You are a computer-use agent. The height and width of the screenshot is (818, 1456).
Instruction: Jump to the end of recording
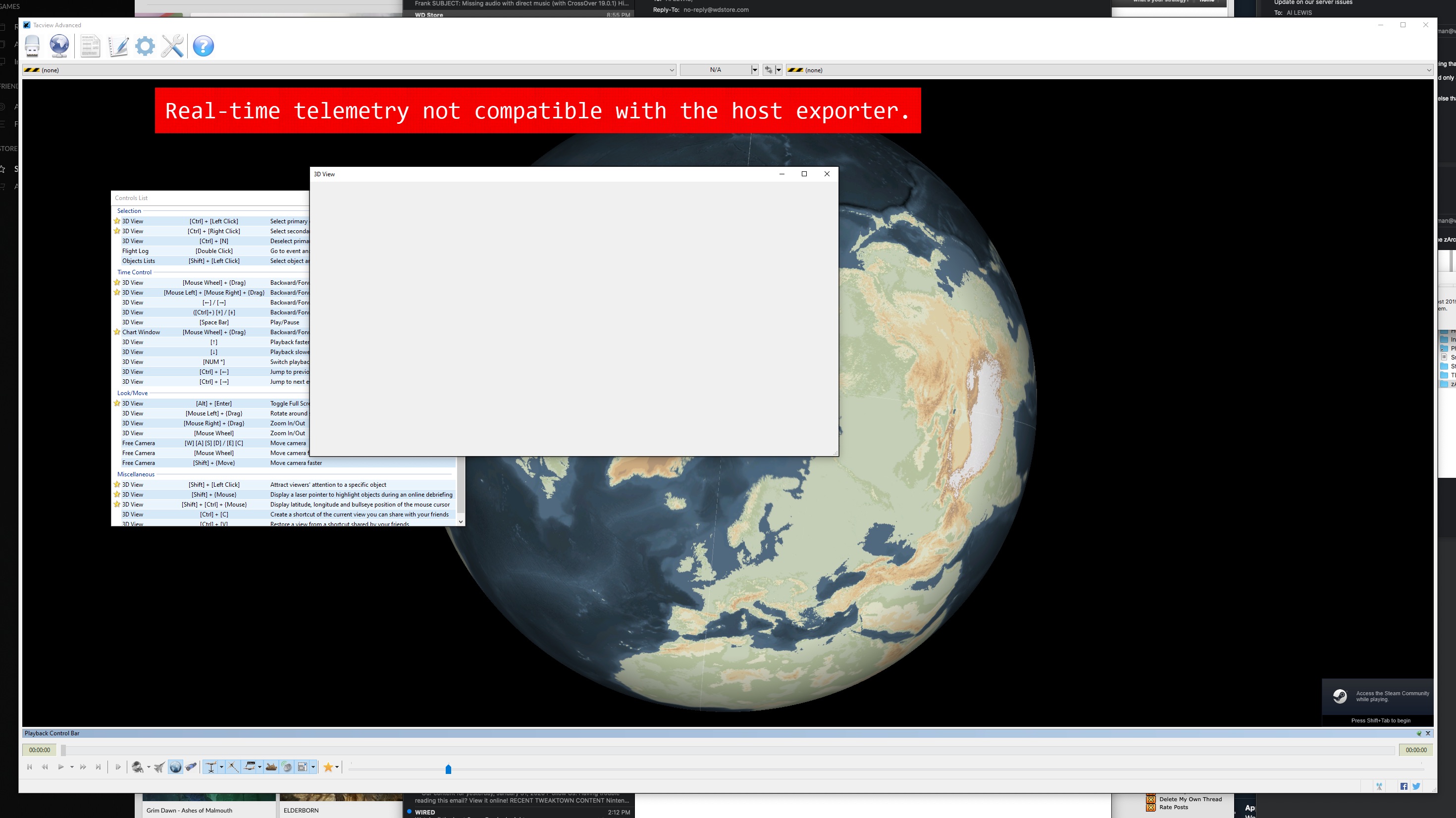tap(99, 767)
